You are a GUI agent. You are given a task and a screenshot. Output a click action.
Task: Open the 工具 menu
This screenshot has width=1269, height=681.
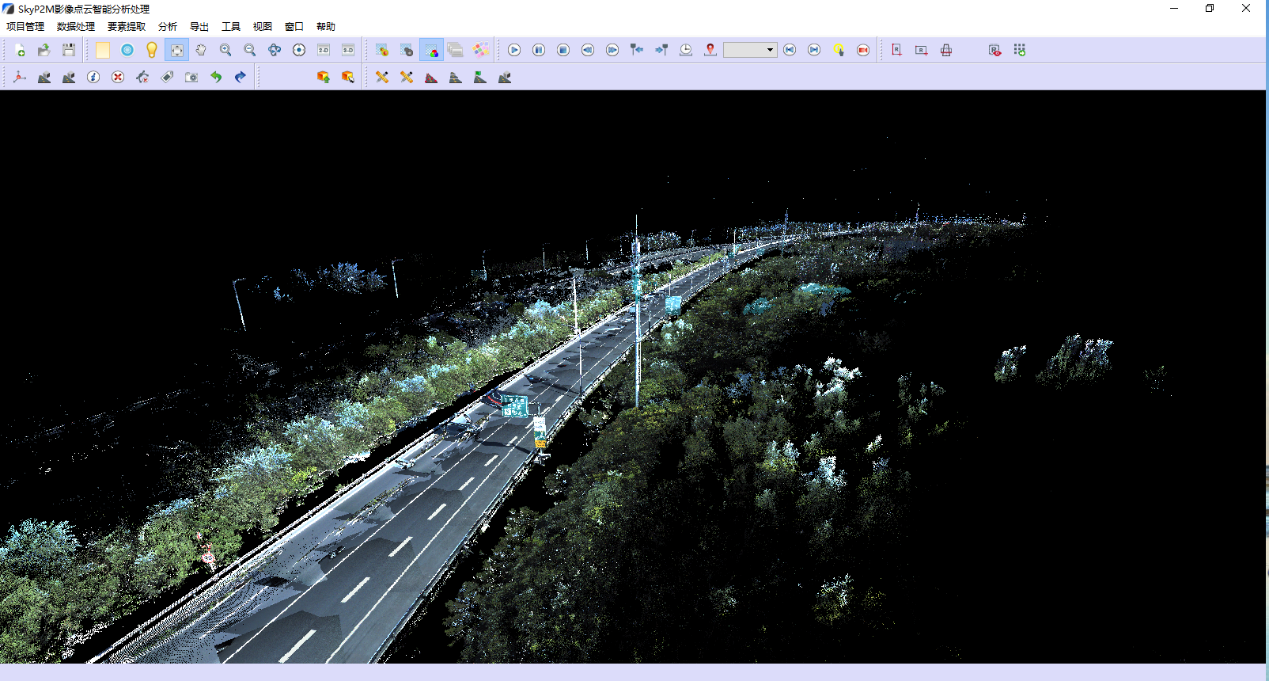[231, 27]
